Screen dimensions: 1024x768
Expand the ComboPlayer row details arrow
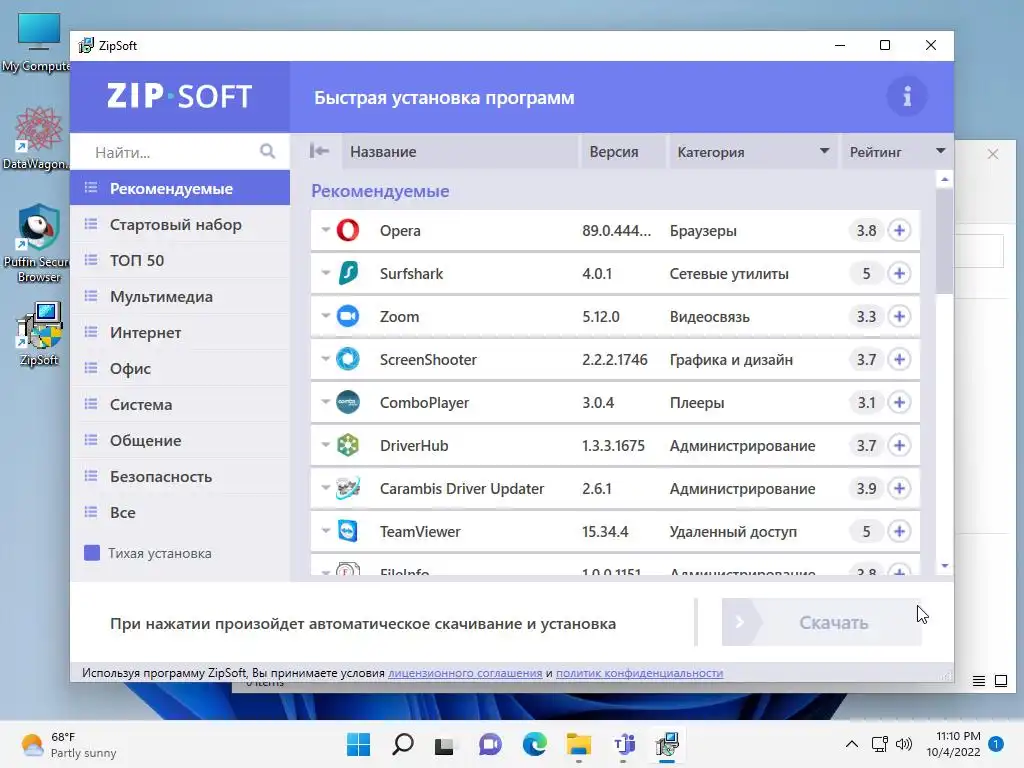[x=325, y=402]
